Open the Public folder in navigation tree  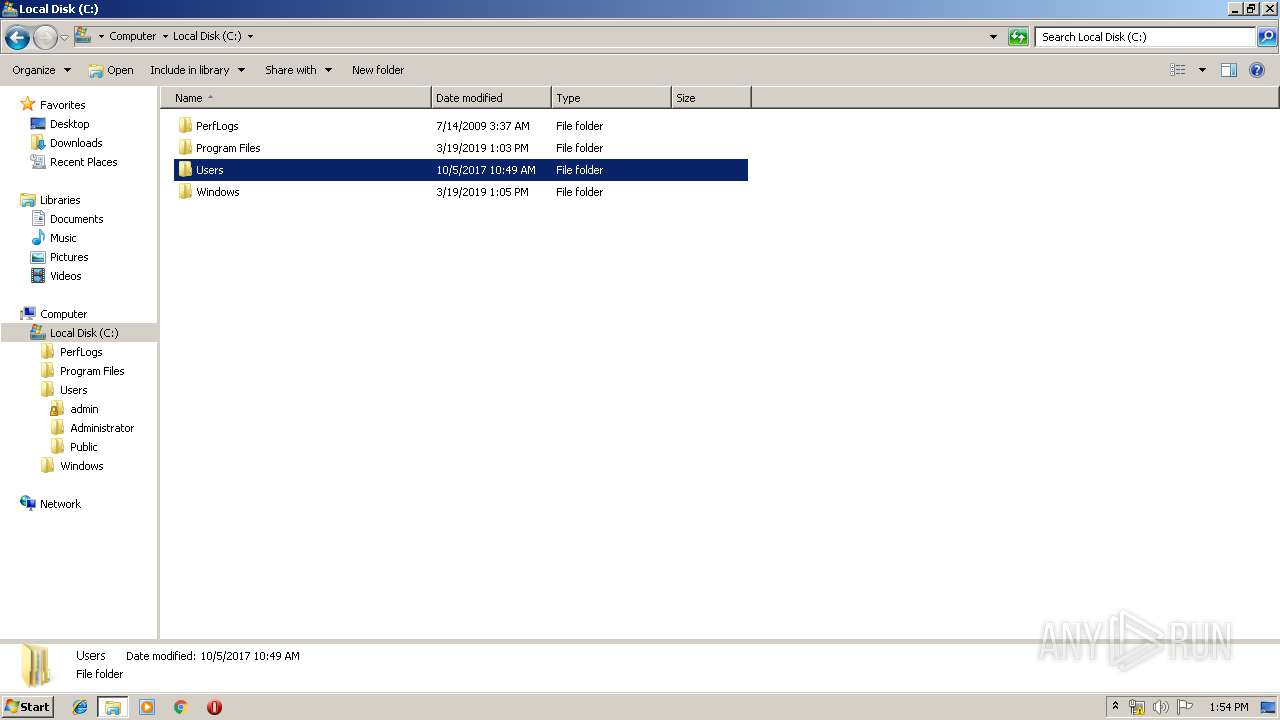83,447
